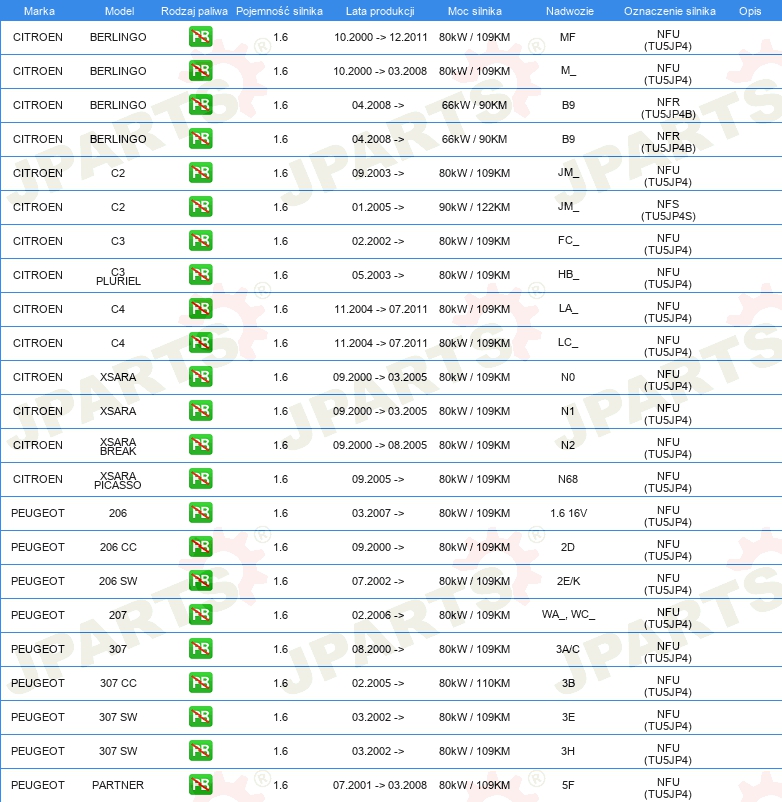The height and width of the screenshot is (802, 782).
Task: Select fuel type icon for C3 Pluriel
Action: point(200,275)
